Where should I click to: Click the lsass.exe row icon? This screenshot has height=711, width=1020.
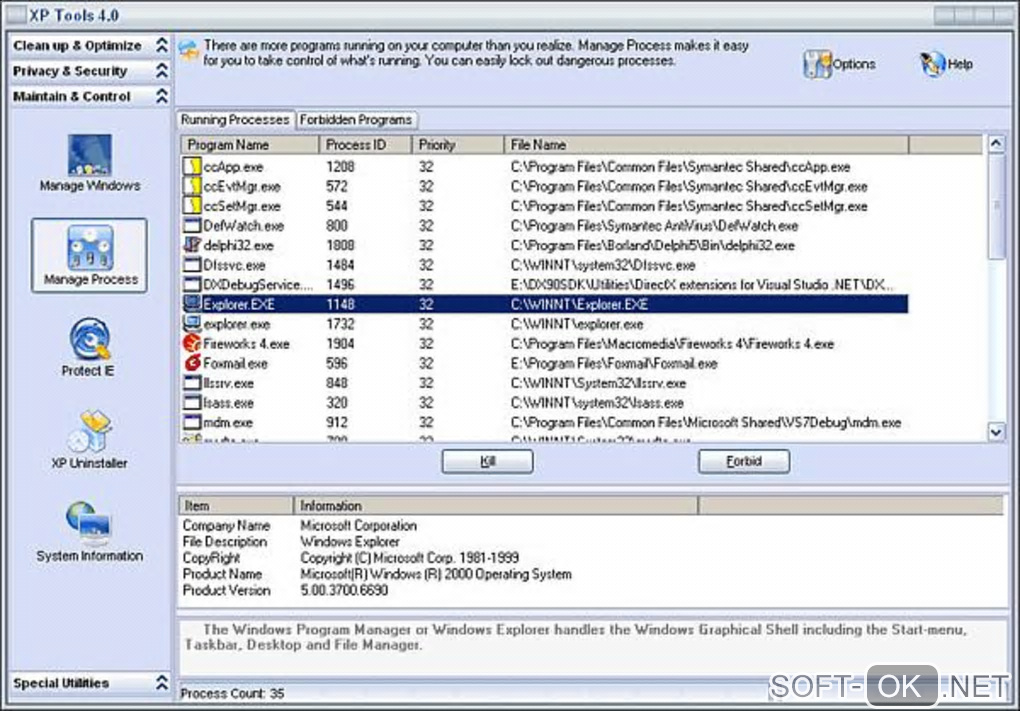(x=192, y=403)
